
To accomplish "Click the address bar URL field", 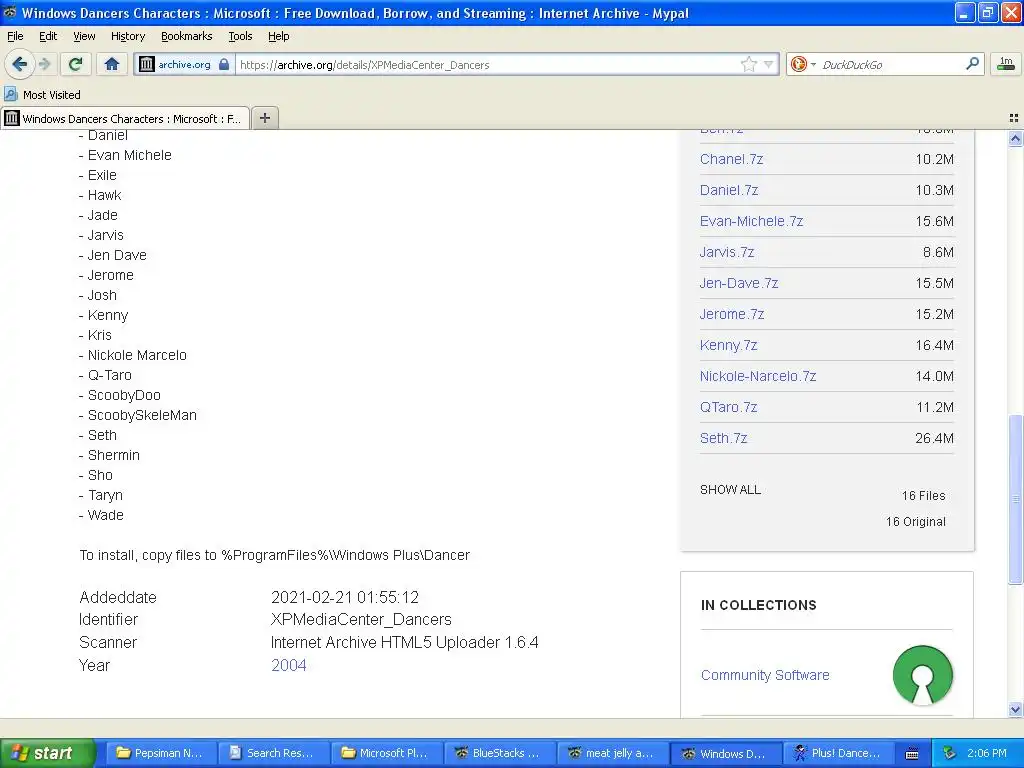I will [x=487, y=64].
